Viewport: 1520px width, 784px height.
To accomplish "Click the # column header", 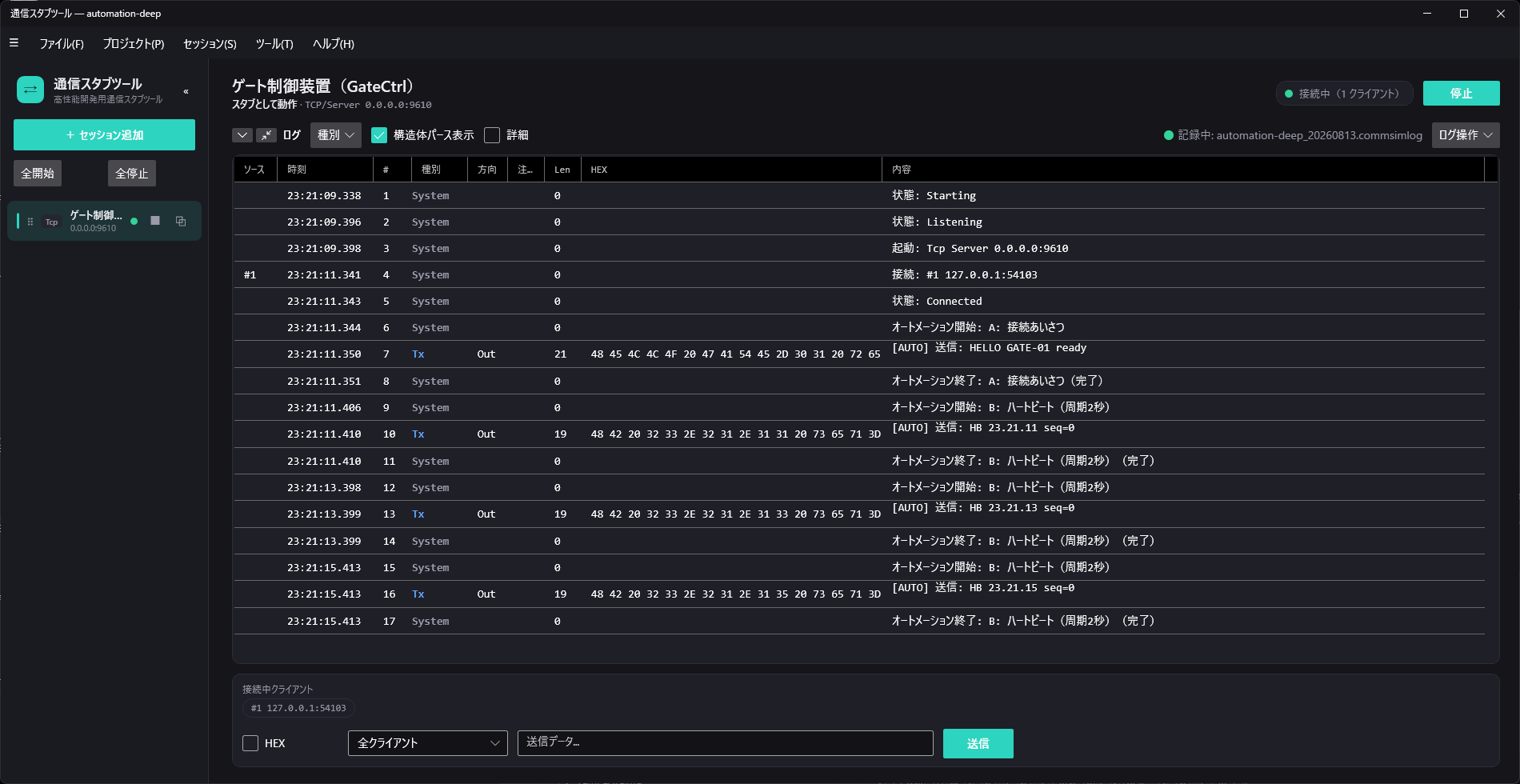I will tap(392, 170).
